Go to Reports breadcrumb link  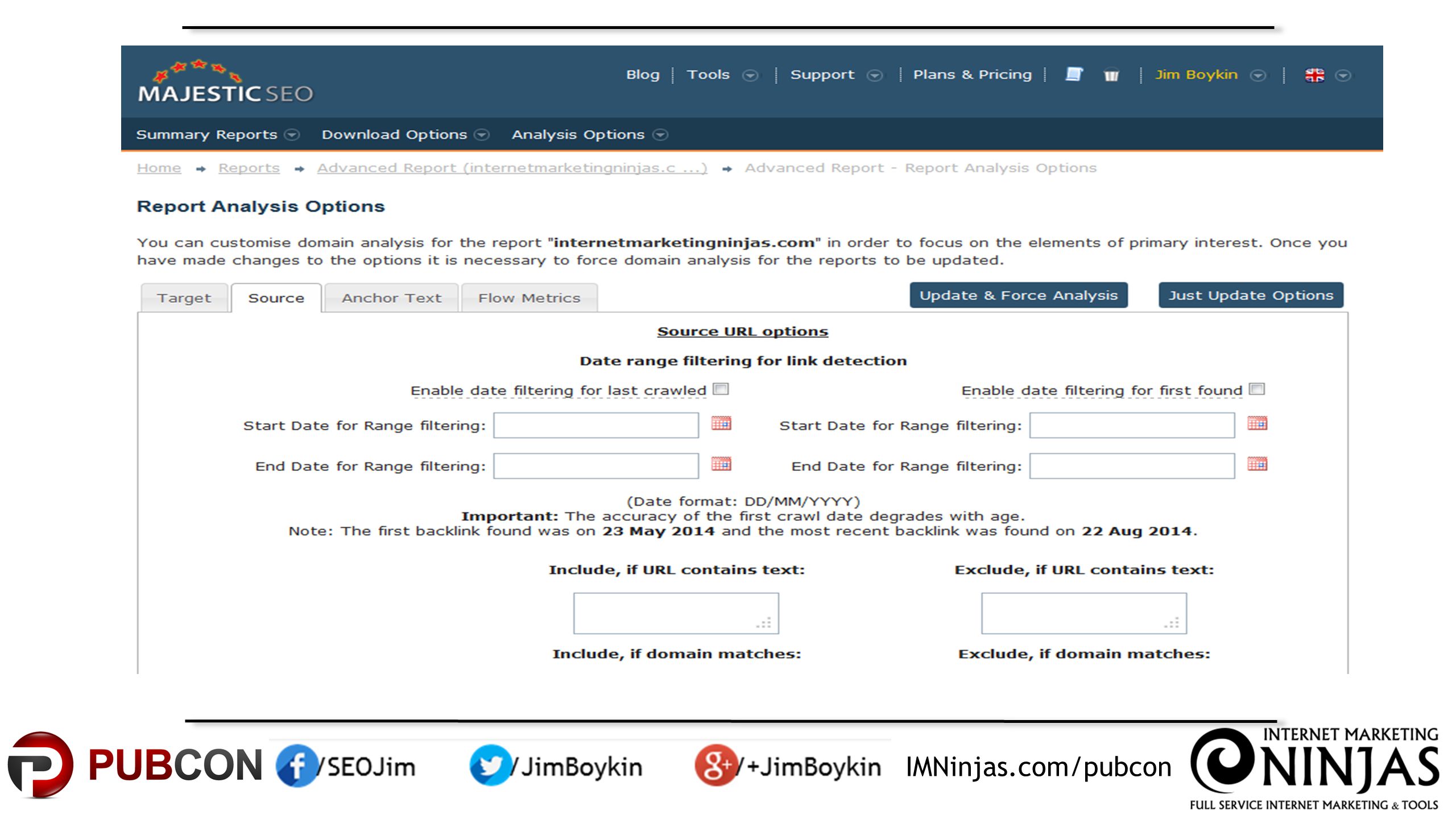click(249, 168)
